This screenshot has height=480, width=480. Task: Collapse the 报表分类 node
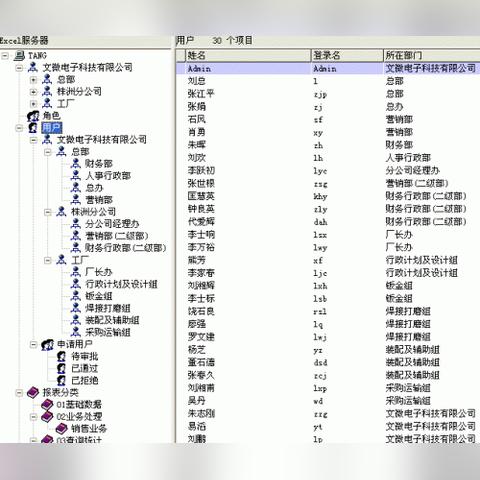point(19,392)
